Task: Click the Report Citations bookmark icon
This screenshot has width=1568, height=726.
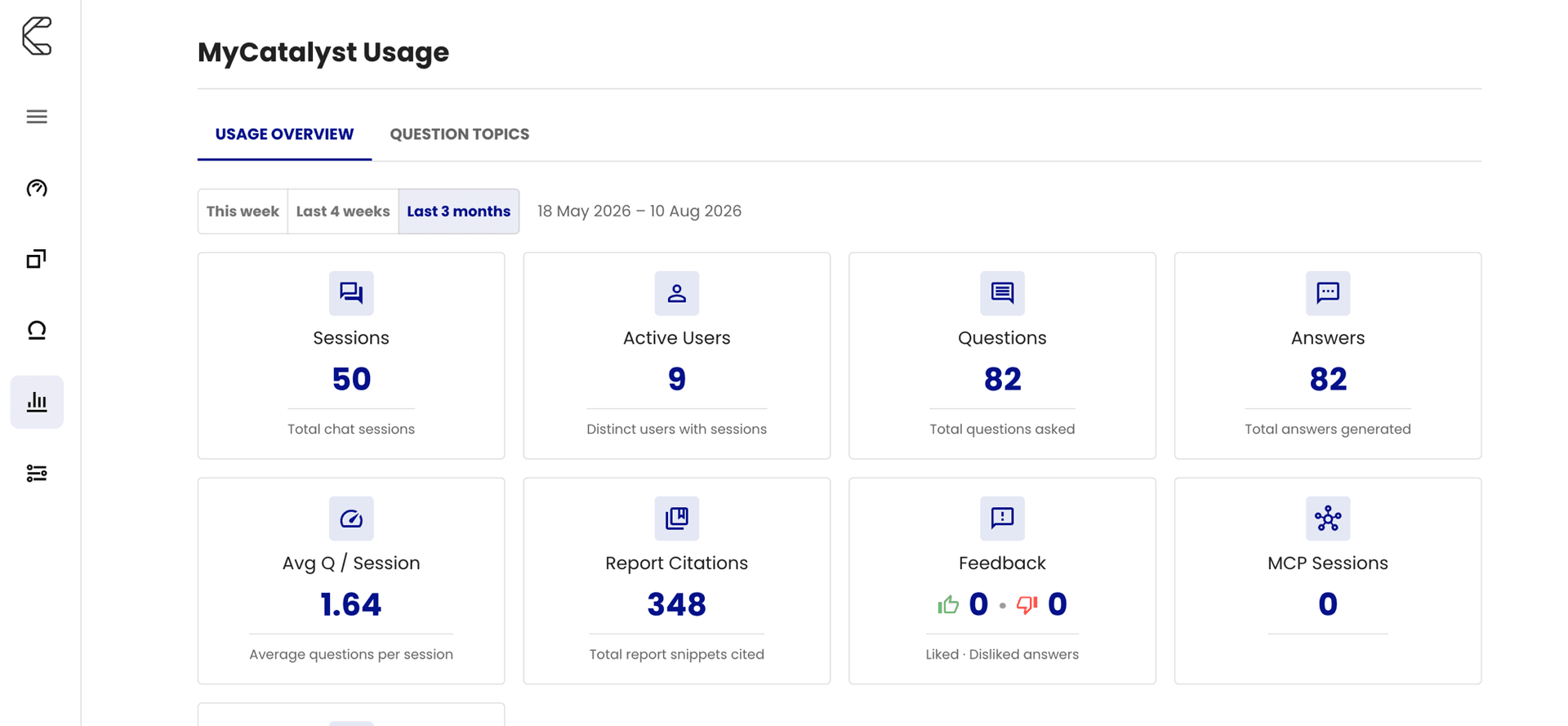Action: click(x=677, y=519)
